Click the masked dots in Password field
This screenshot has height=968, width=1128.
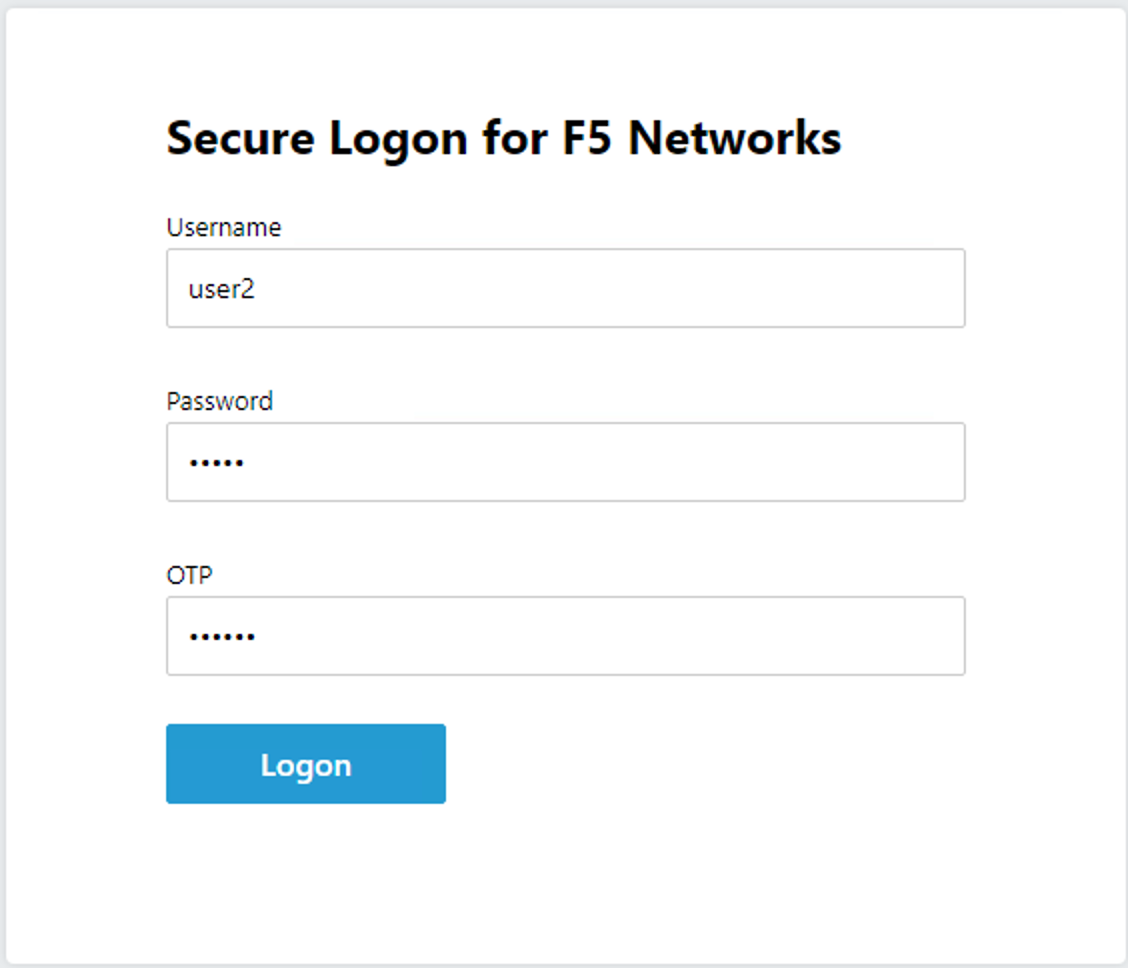pyautogui.click(x=217, y=462)
